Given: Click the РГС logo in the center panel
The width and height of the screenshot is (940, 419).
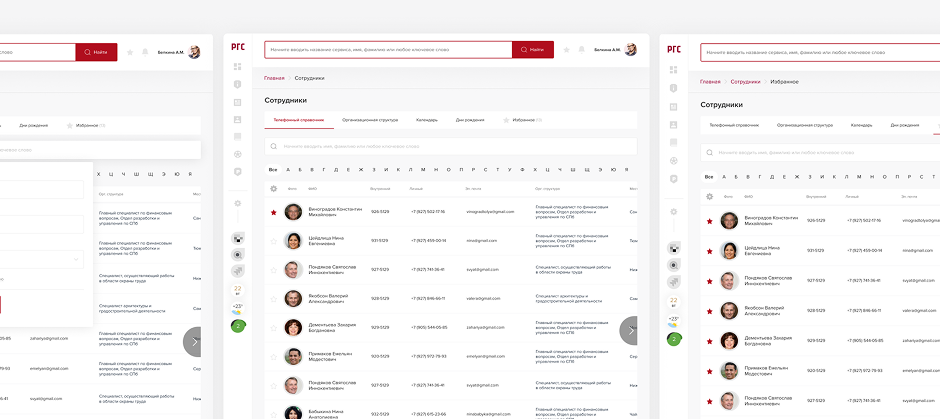Looking at the screenshot, I should click(238, 47).
